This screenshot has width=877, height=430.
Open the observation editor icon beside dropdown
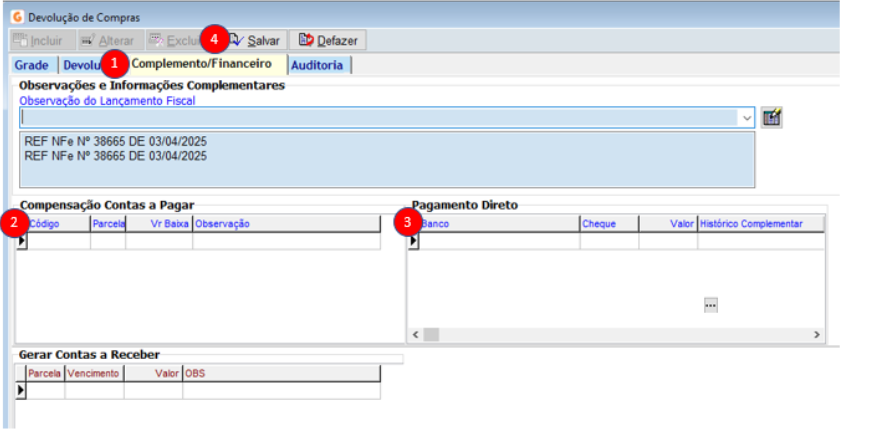click(x=771, y=117)
